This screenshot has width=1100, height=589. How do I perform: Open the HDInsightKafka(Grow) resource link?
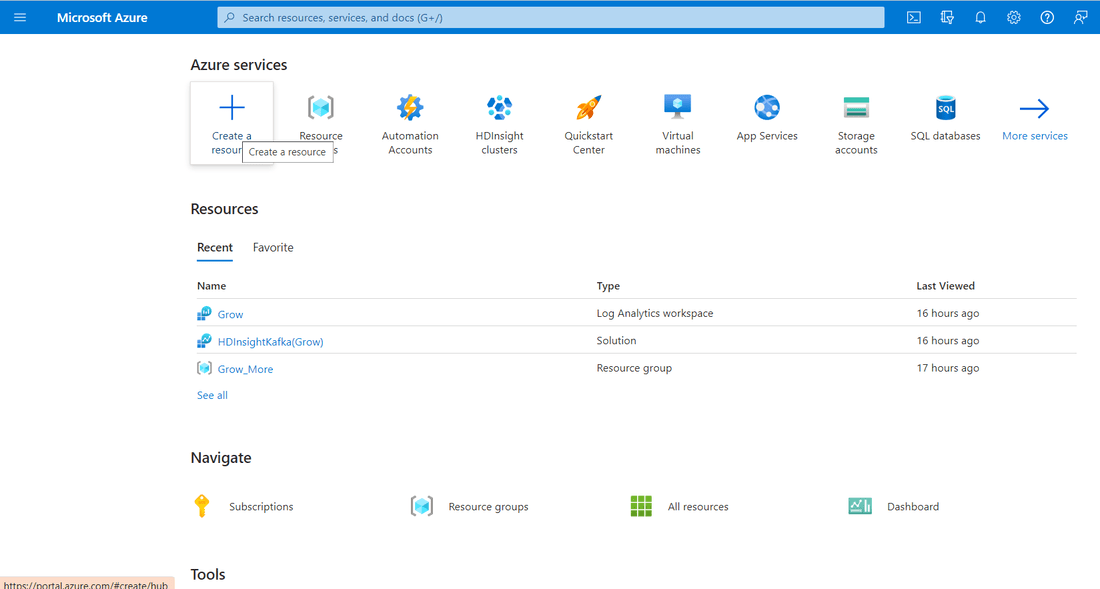tap(270, 341)
